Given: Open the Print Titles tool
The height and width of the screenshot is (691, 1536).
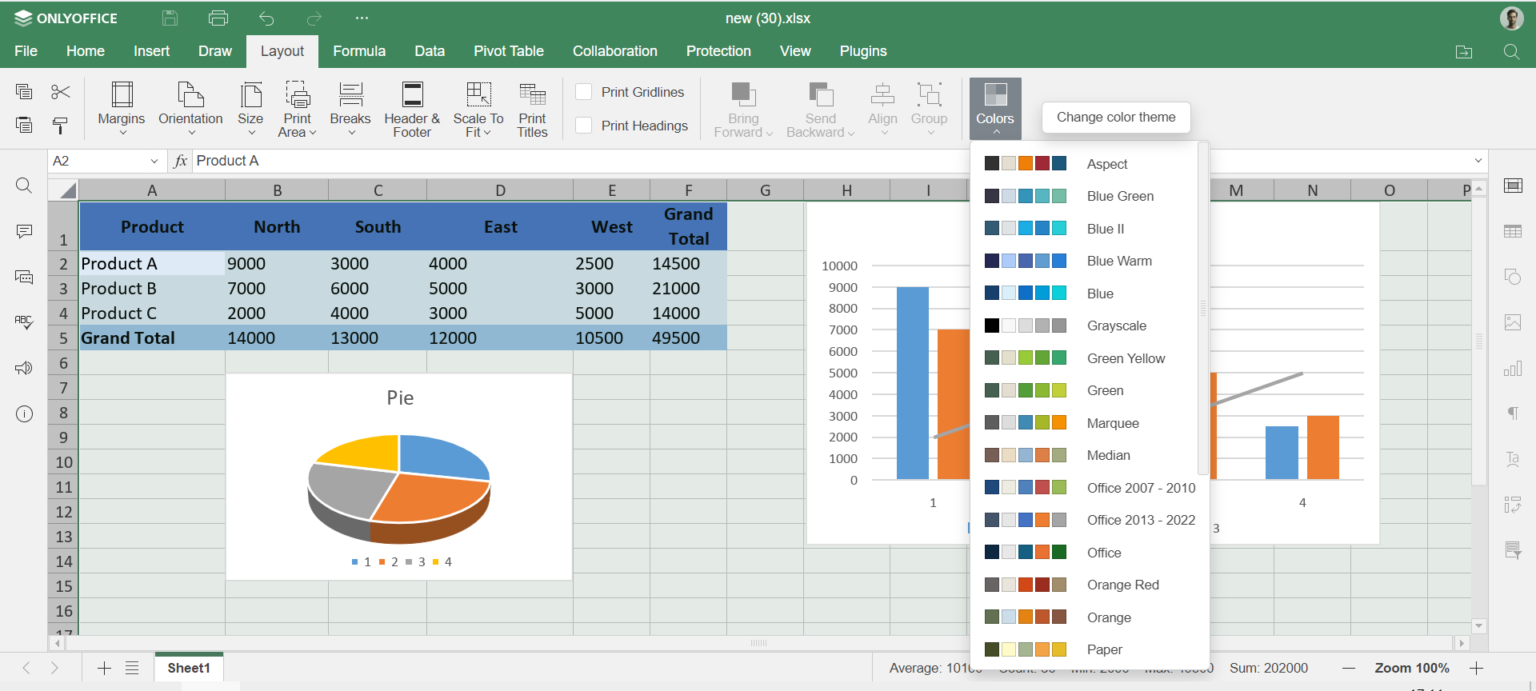Looking at the screenshot, I should (x=532, y=108).
